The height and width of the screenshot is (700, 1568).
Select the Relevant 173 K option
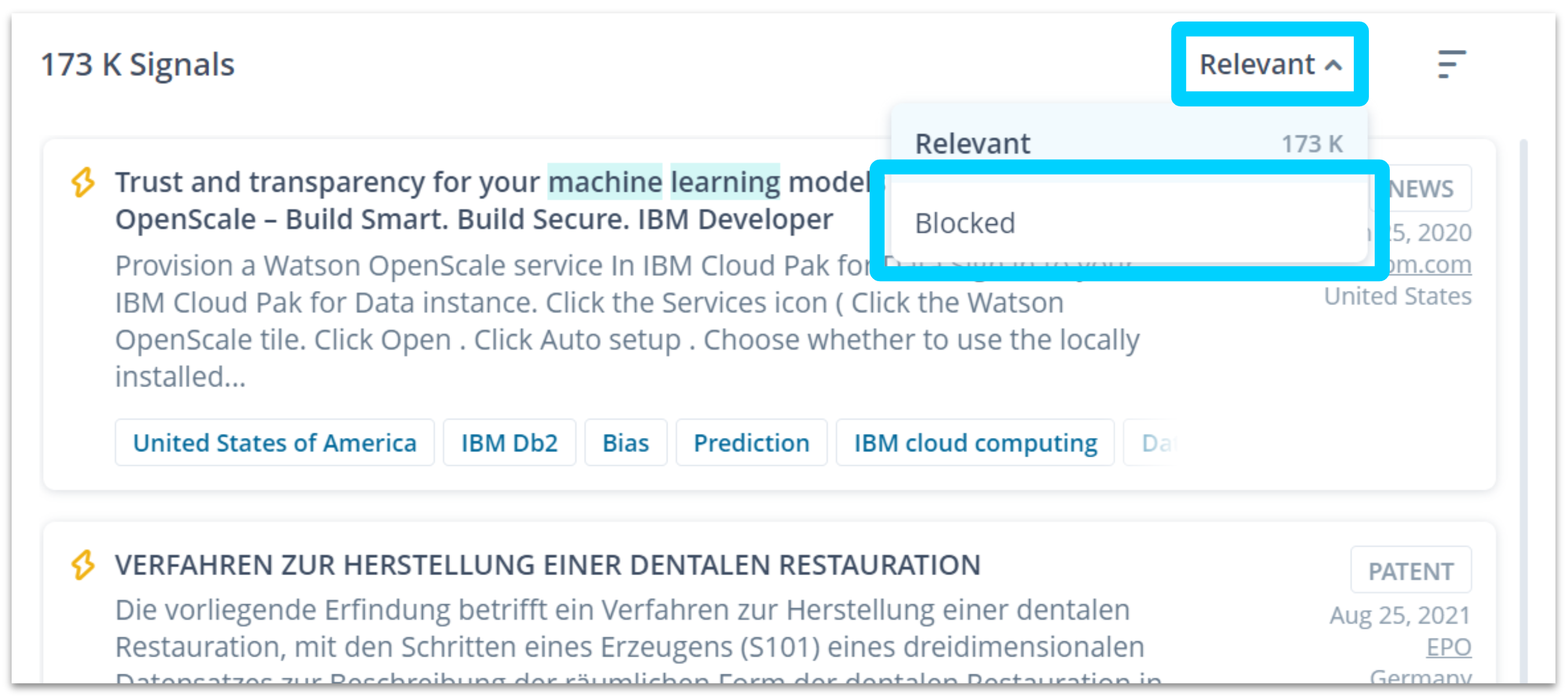pyautogui.click(x=1129, y=144)
